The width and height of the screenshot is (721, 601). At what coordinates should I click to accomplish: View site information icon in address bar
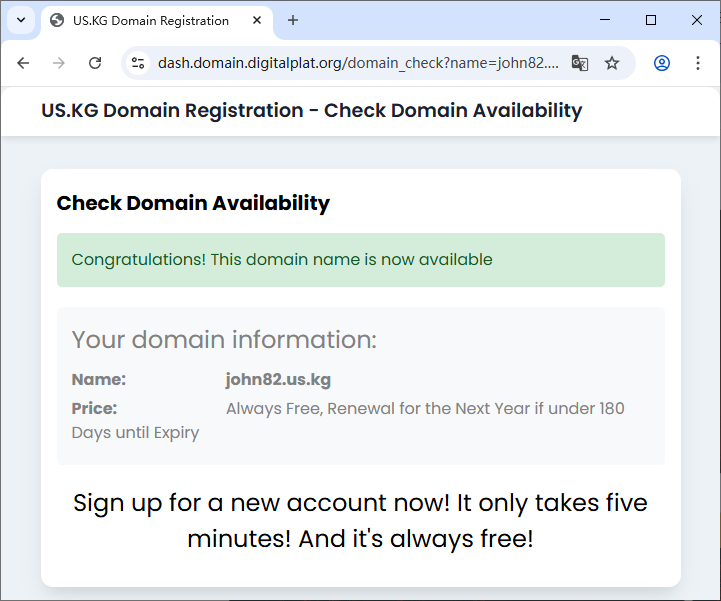pos(138,63)
